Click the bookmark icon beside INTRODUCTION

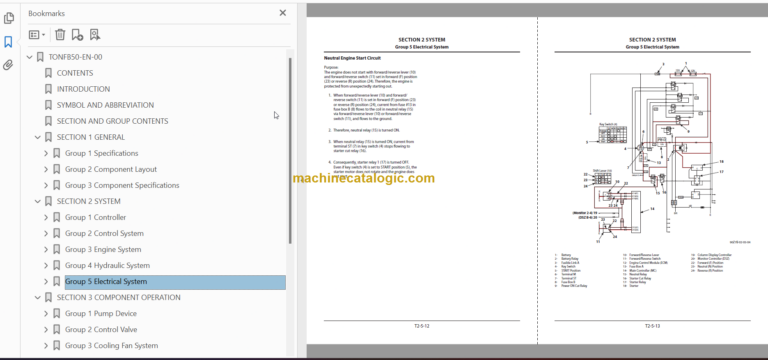(48, 89)
